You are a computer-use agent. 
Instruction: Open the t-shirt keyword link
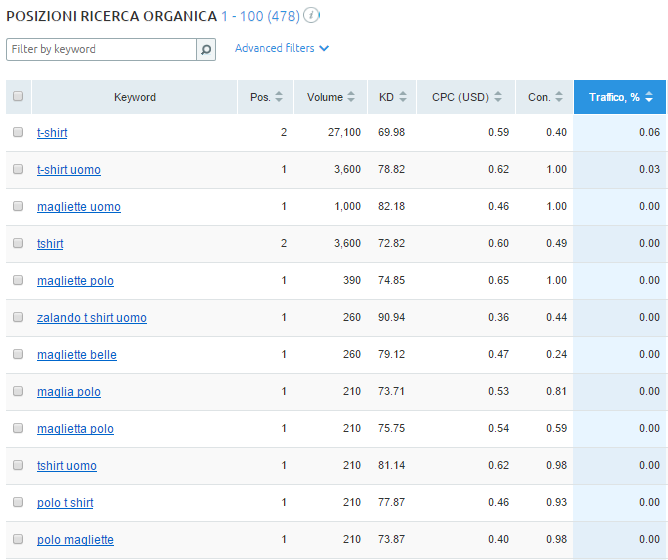click(x=52, y=133)
